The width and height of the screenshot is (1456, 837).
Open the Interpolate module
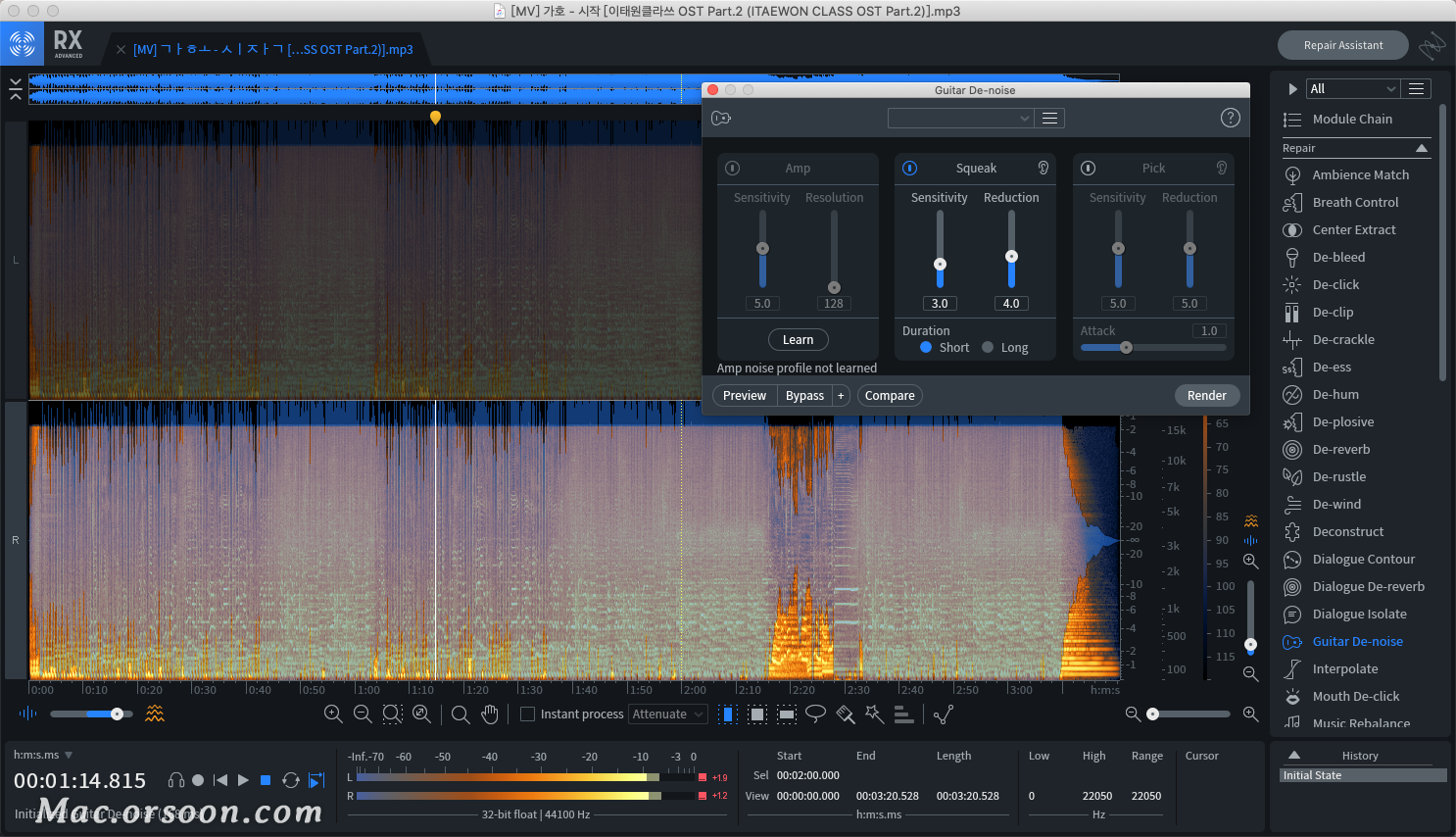pos(1345,668)
